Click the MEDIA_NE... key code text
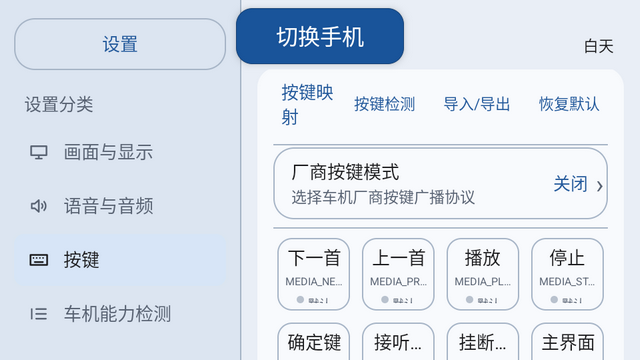 pyautogui.click(x=313, y=282)
